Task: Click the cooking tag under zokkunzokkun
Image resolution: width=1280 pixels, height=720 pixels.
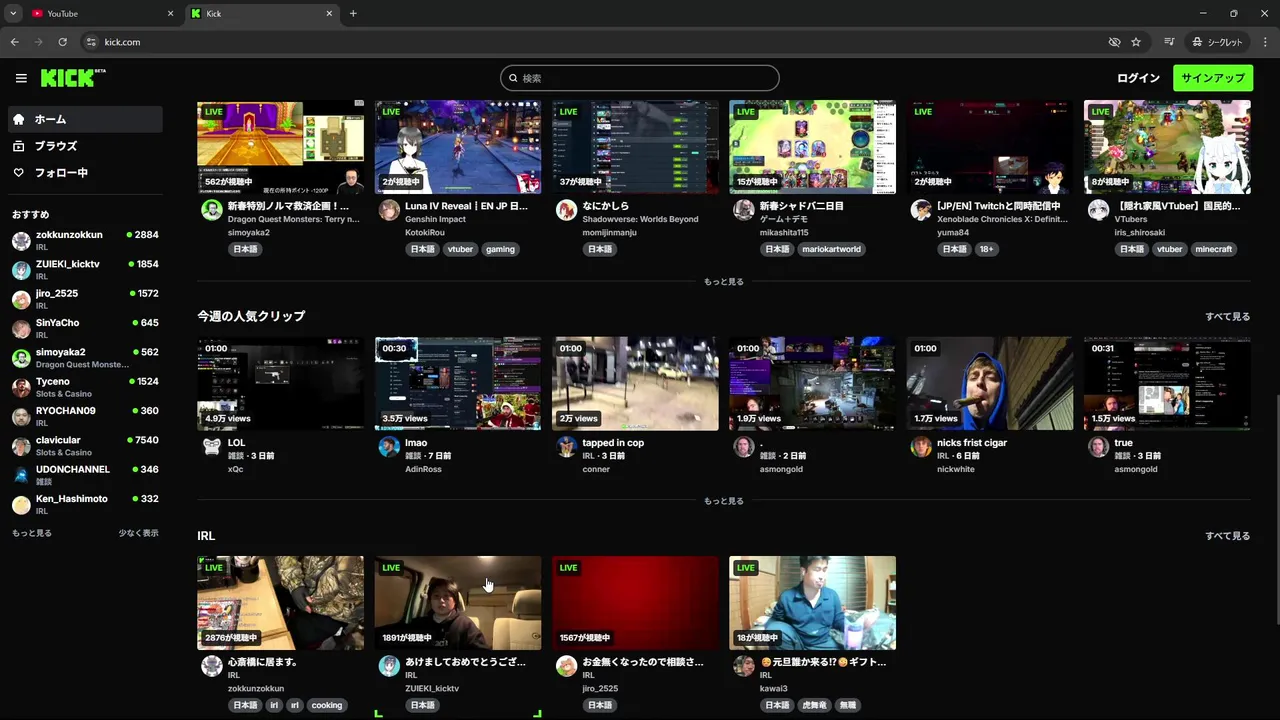Action: 327,705
